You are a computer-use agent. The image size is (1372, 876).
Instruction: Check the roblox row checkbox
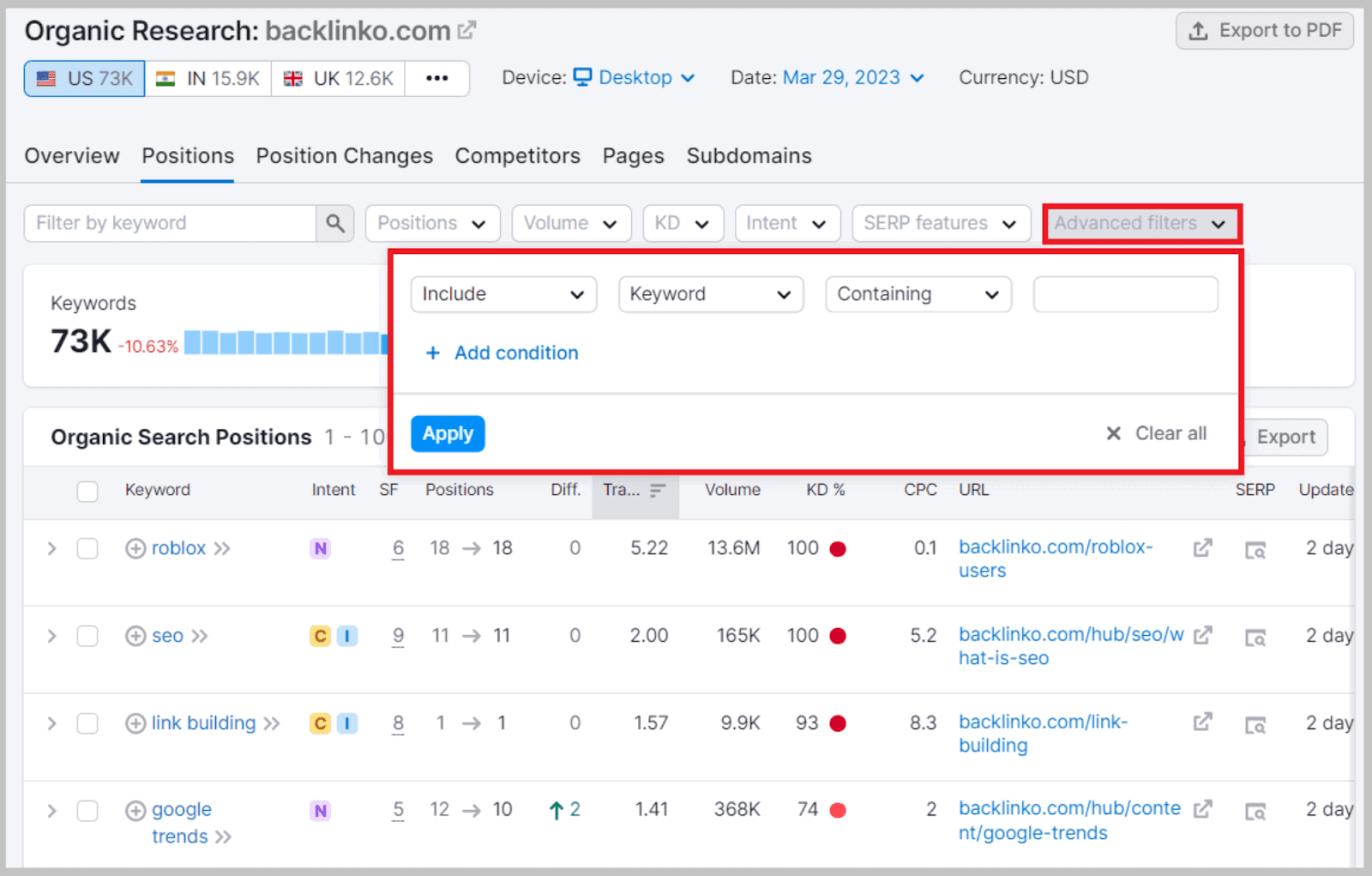(87, 548)
